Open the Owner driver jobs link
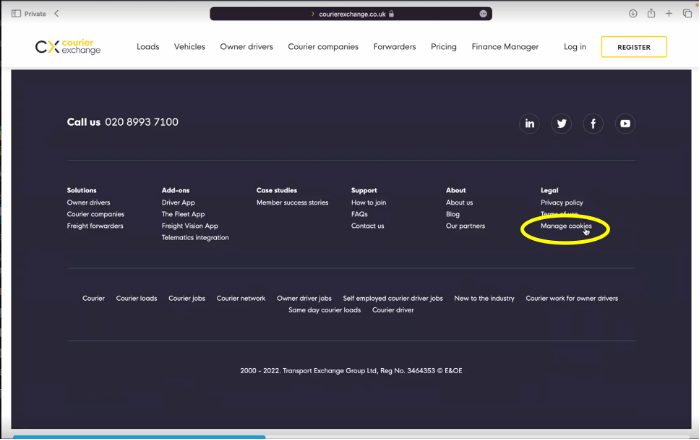Viewport: 700px width, 440px height. point(304,298)
